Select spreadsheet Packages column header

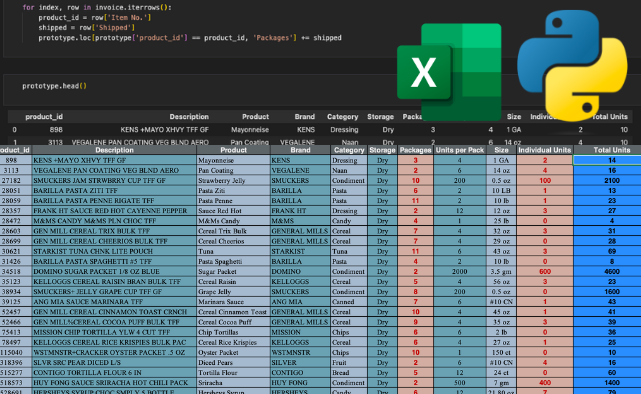pos(415,150)
